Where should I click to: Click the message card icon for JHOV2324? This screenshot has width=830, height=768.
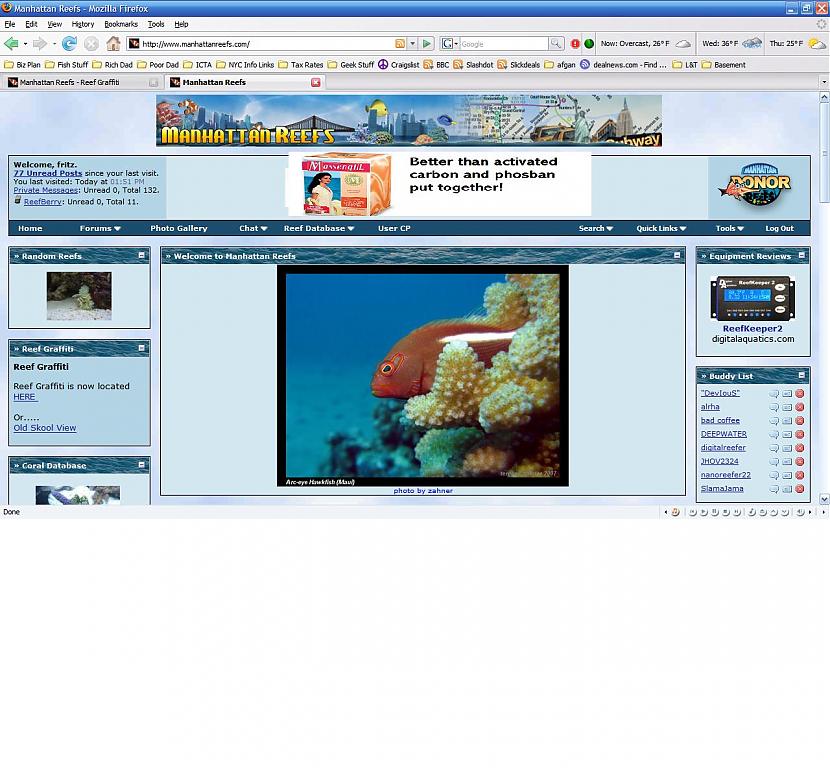pyautogui.click(x=787, y=462)
